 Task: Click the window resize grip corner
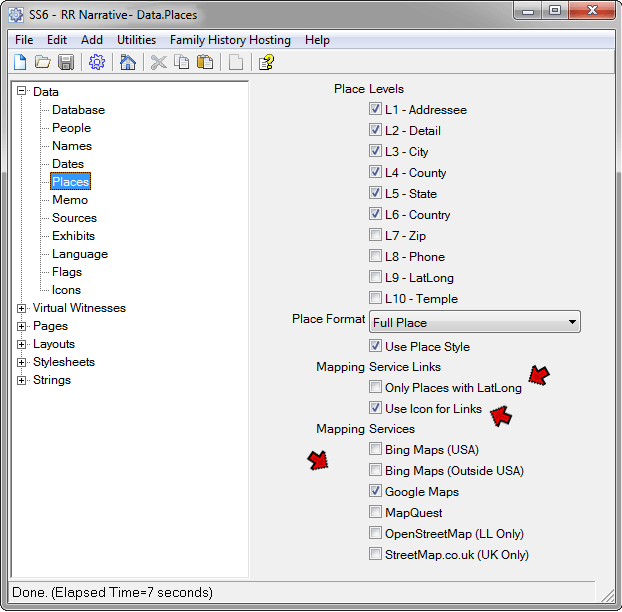point(607,596)
